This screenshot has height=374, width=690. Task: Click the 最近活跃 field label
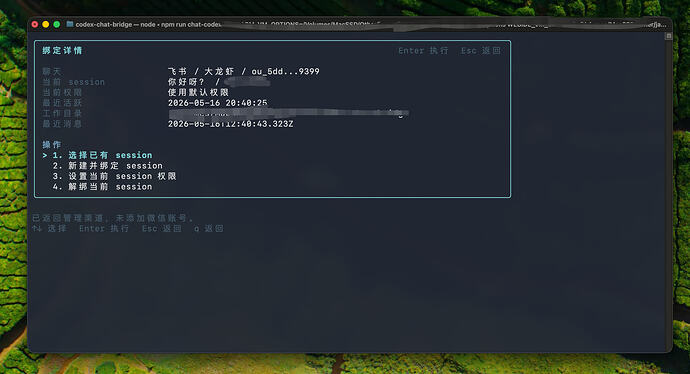coord(62,103)
